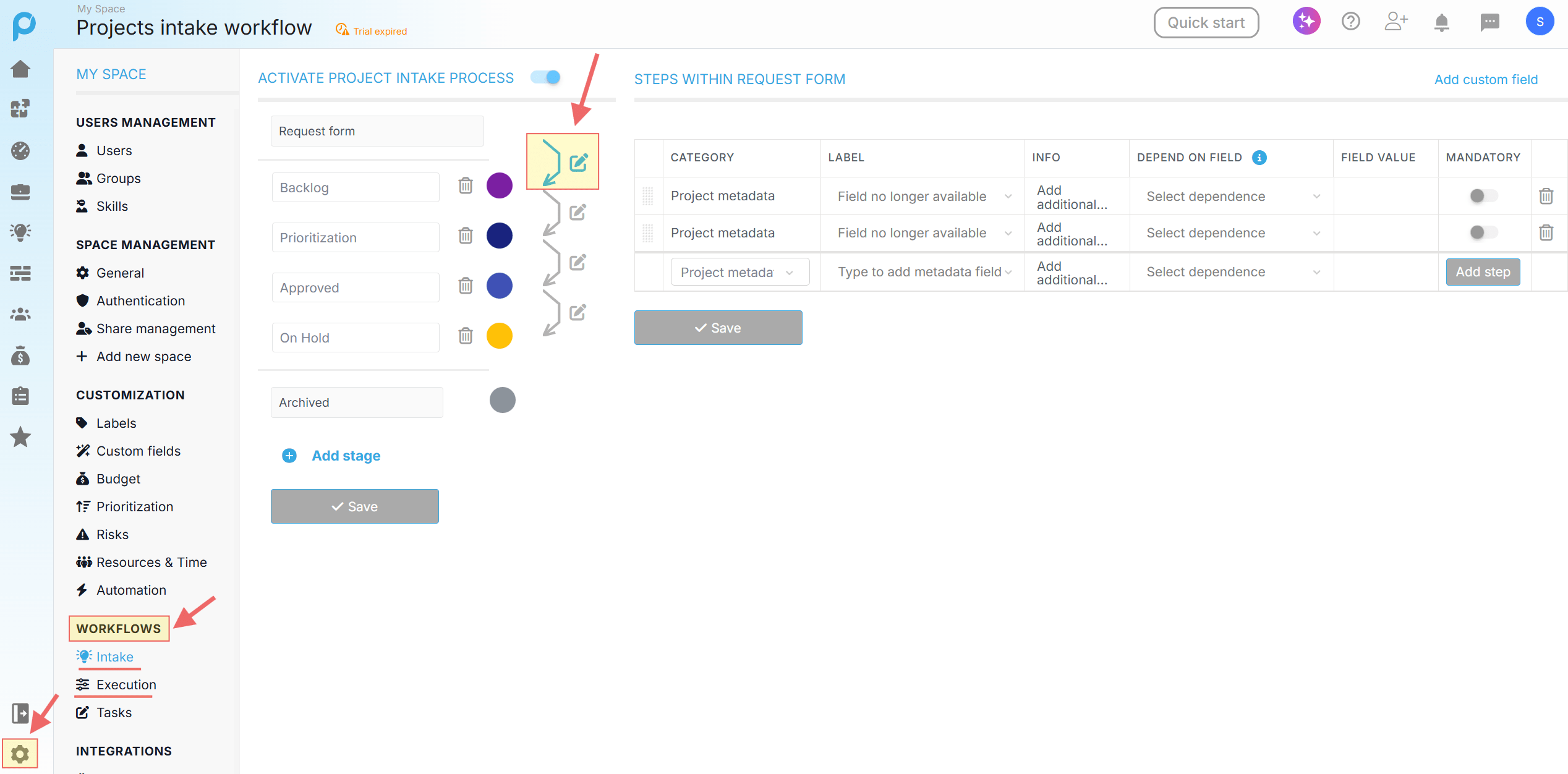The width and height of the screenshot is (1568, 774).
Task: Expand the Project metadata category dropdown
Action: click(x=739, y=272)
